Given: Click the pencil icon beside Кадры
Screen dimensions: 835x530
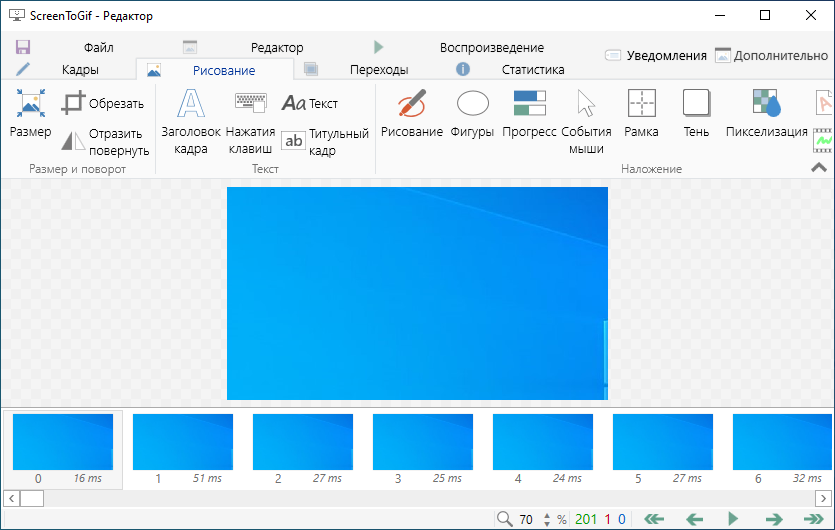Looking at the screenshot, I should pos(22,69).
